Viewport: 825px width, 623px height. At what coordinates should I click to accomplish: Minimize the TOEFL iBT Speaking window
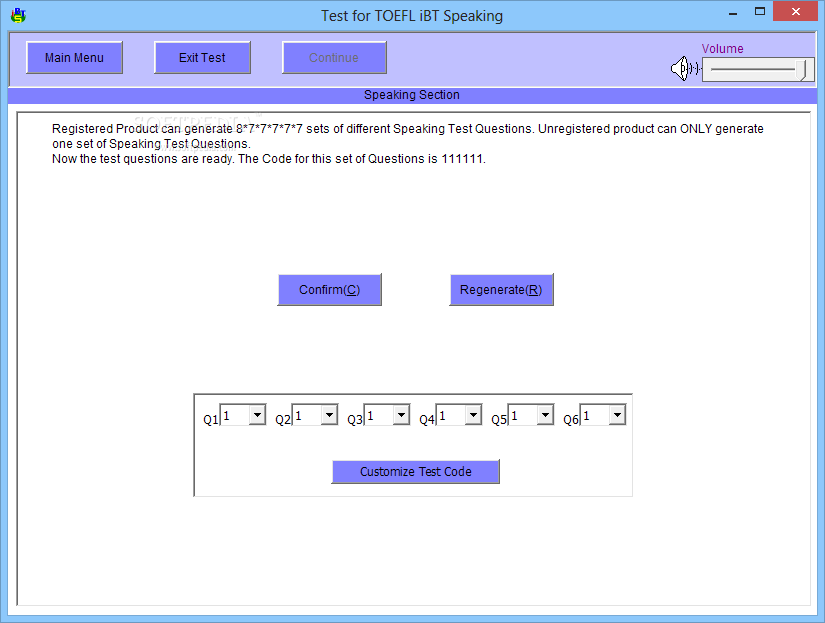click(733, 13)
